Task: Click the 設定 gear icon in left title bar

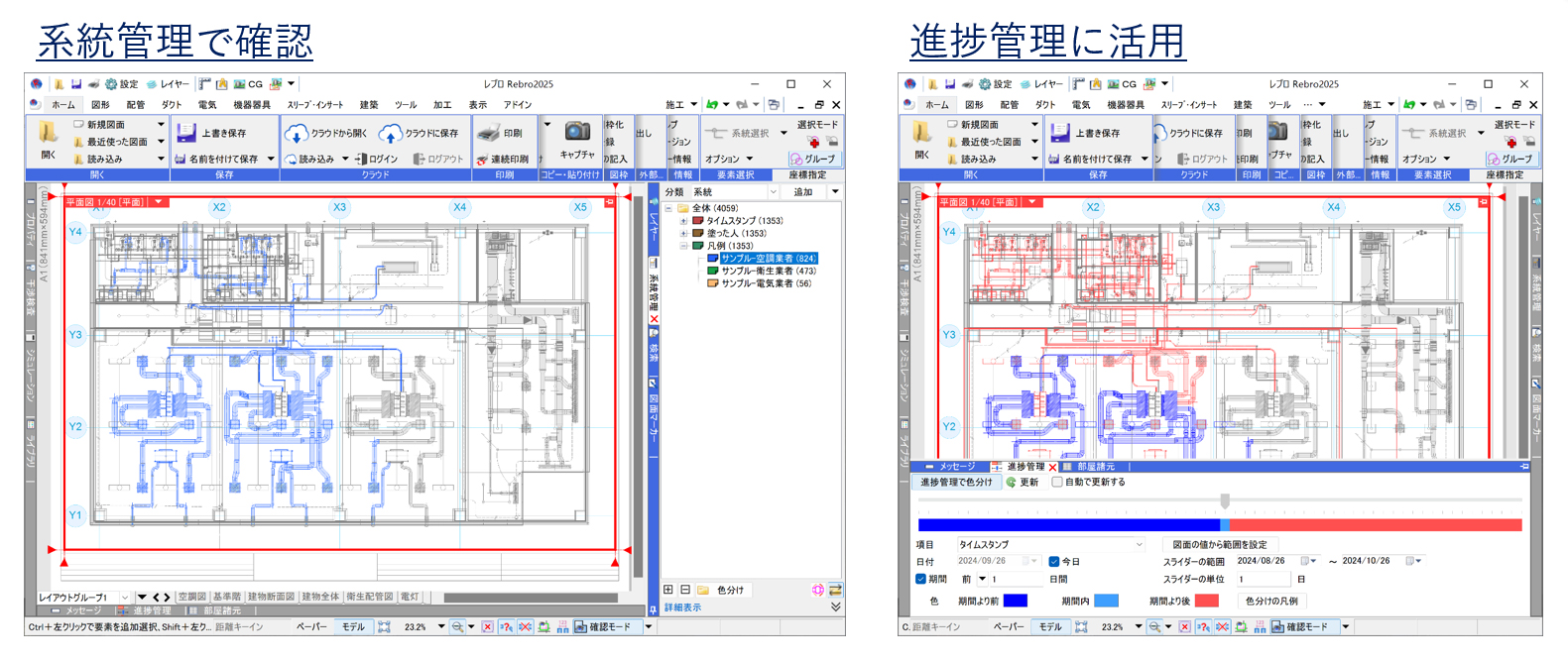Action: 111,84
